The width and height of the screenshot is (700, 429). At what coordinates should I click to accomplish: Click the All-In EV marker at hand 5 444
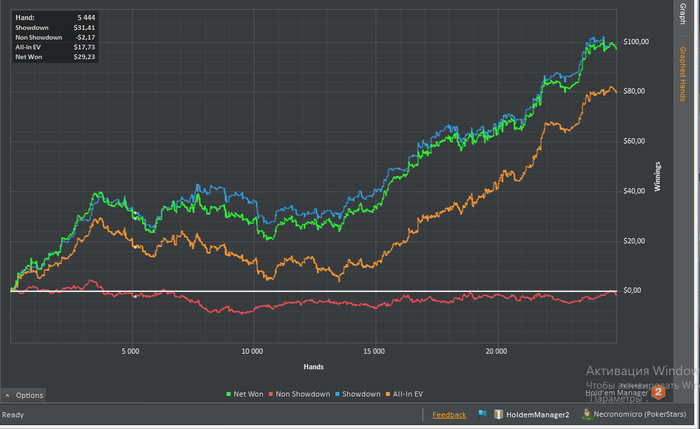pos(135,246)
